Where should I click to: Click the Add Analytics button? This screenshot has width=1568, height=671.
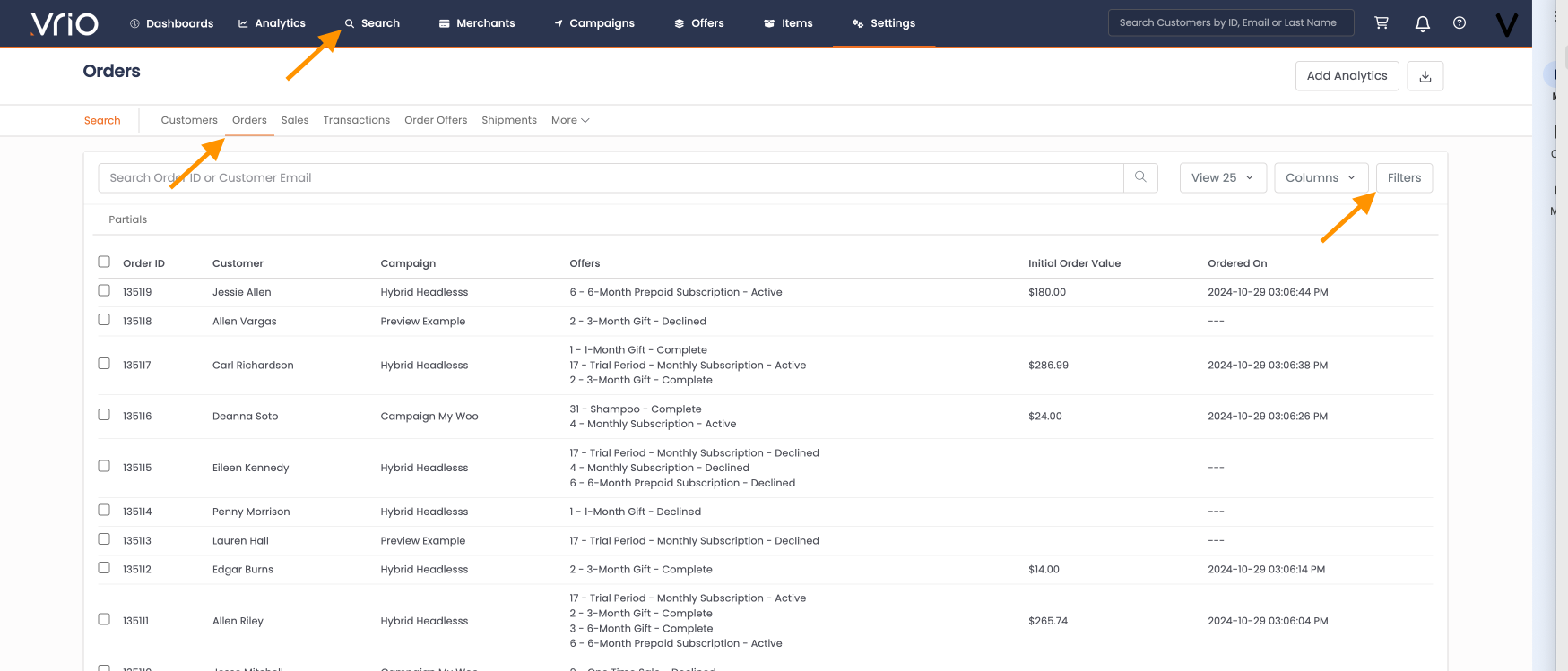point(1347,76)
